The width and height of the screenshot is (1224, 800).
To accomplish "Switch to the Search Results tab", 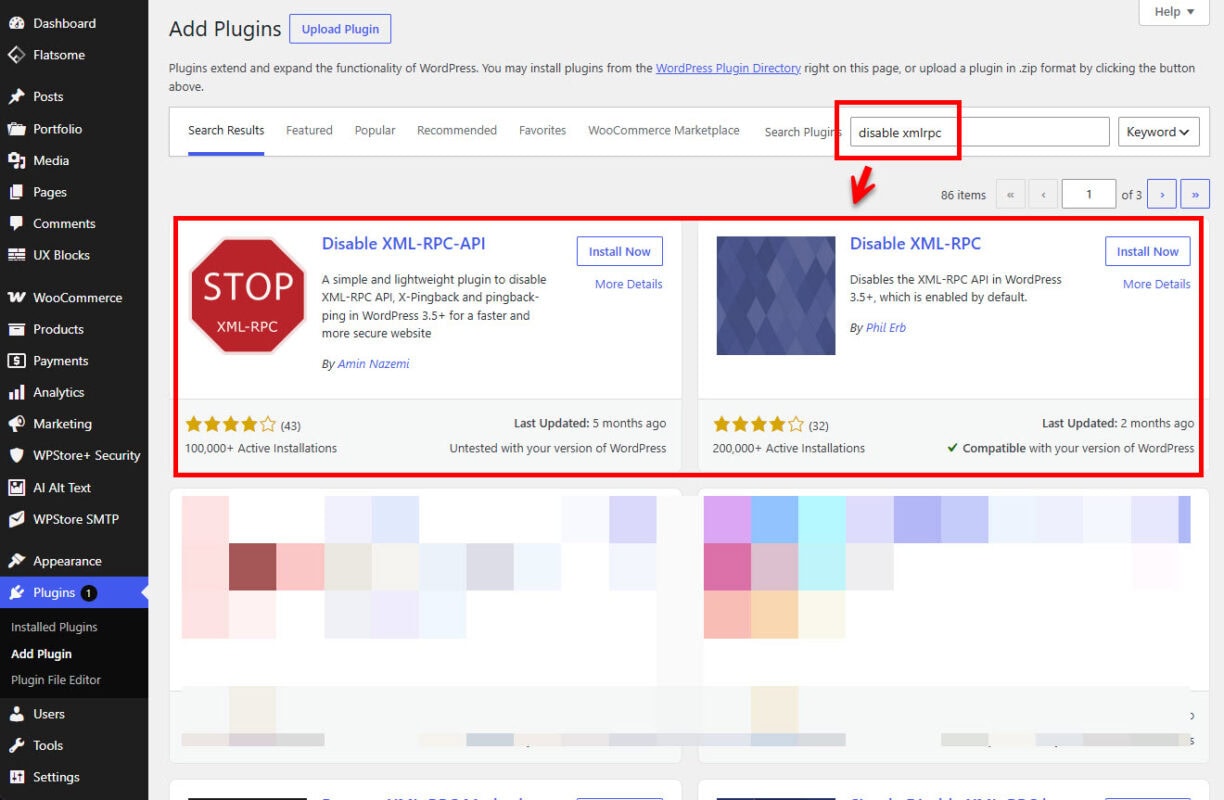I will pos(226,130).
